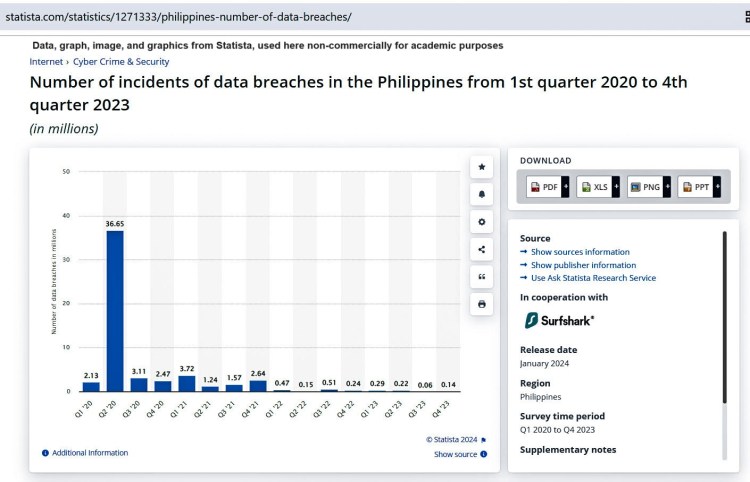This screenshot has height=482, width=750.
Task: Click Show sources information link
Action: pyautogui.click(x=580, y=252)
